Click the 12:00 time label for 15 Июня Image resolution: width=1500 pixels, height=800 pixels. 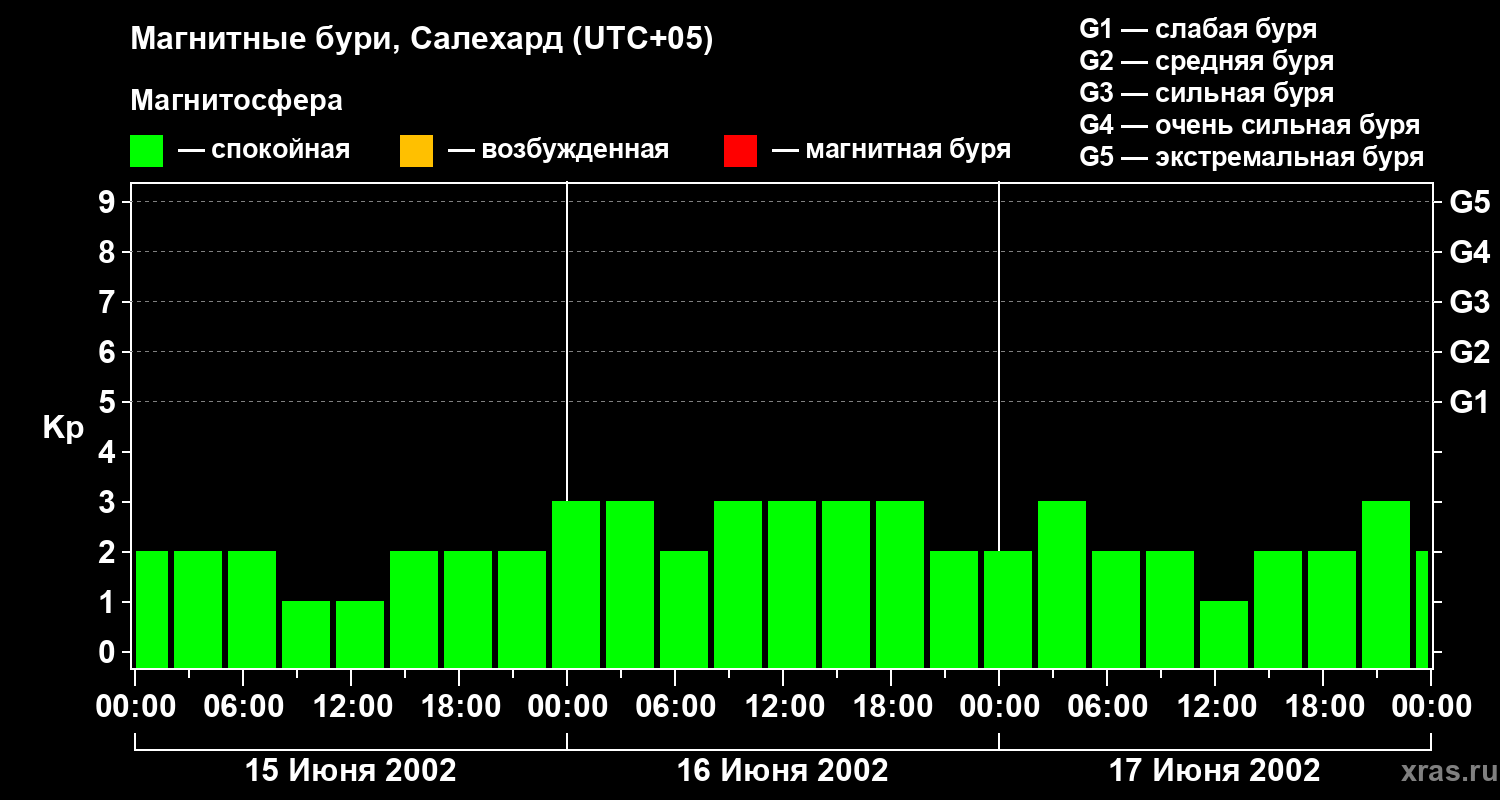pos(351,707)
